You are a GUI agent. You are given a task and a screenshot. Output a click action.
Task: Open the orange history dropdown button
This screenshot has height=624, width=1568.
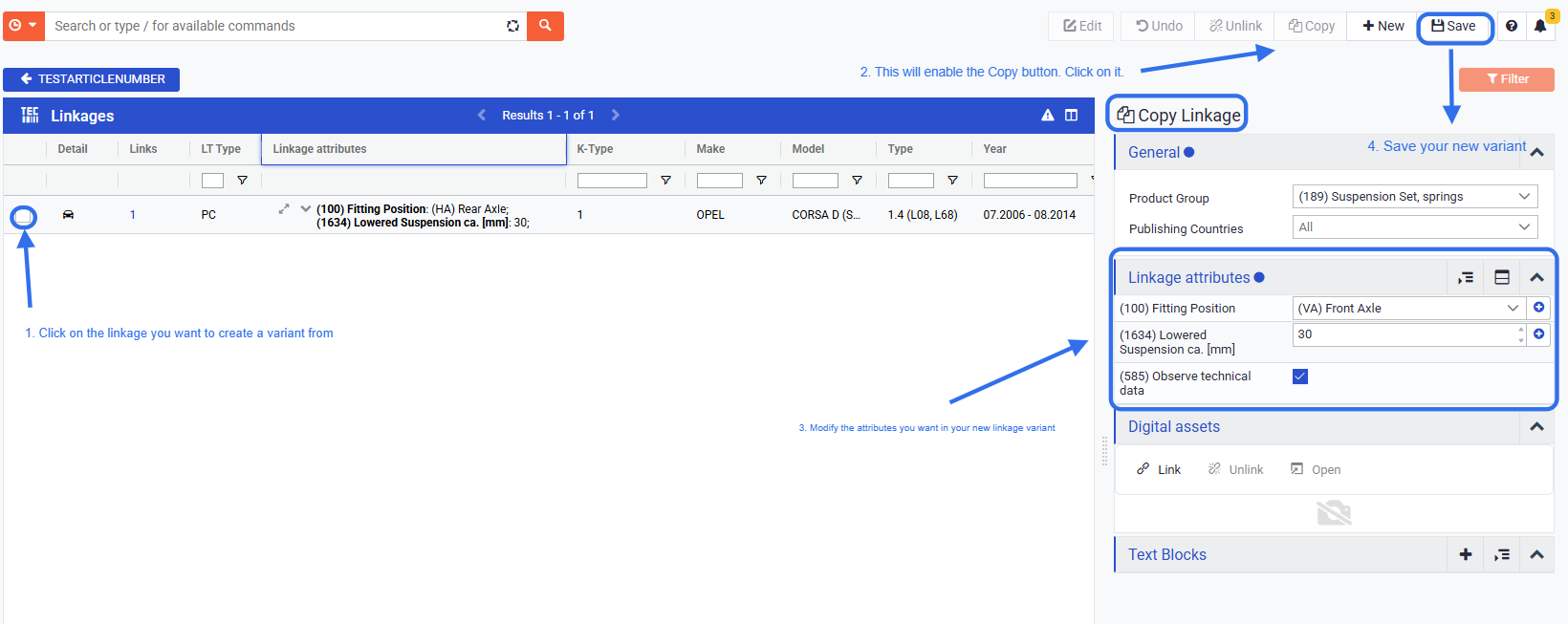coord(24,26)
